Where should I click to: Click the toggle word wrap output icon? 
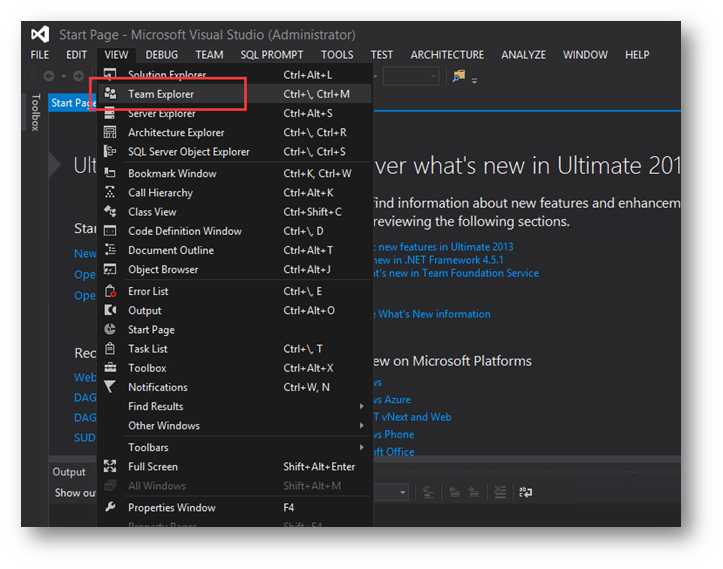(x=526, y=492)
